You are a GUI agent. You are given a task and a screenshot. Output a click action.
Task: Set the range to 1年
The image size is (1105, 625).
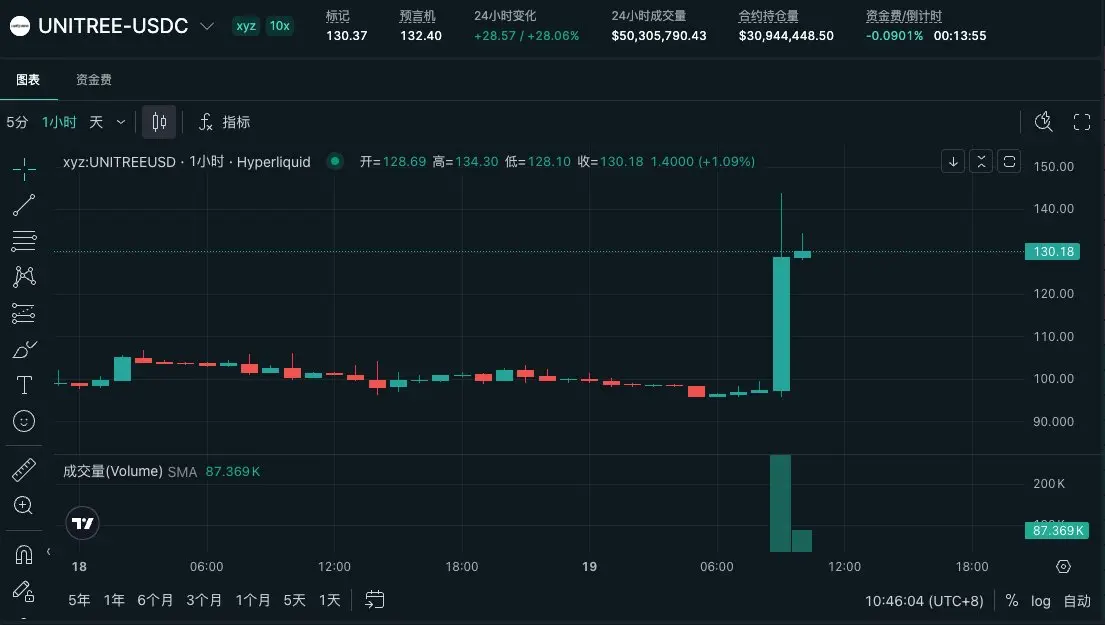[x=114, y=600]
